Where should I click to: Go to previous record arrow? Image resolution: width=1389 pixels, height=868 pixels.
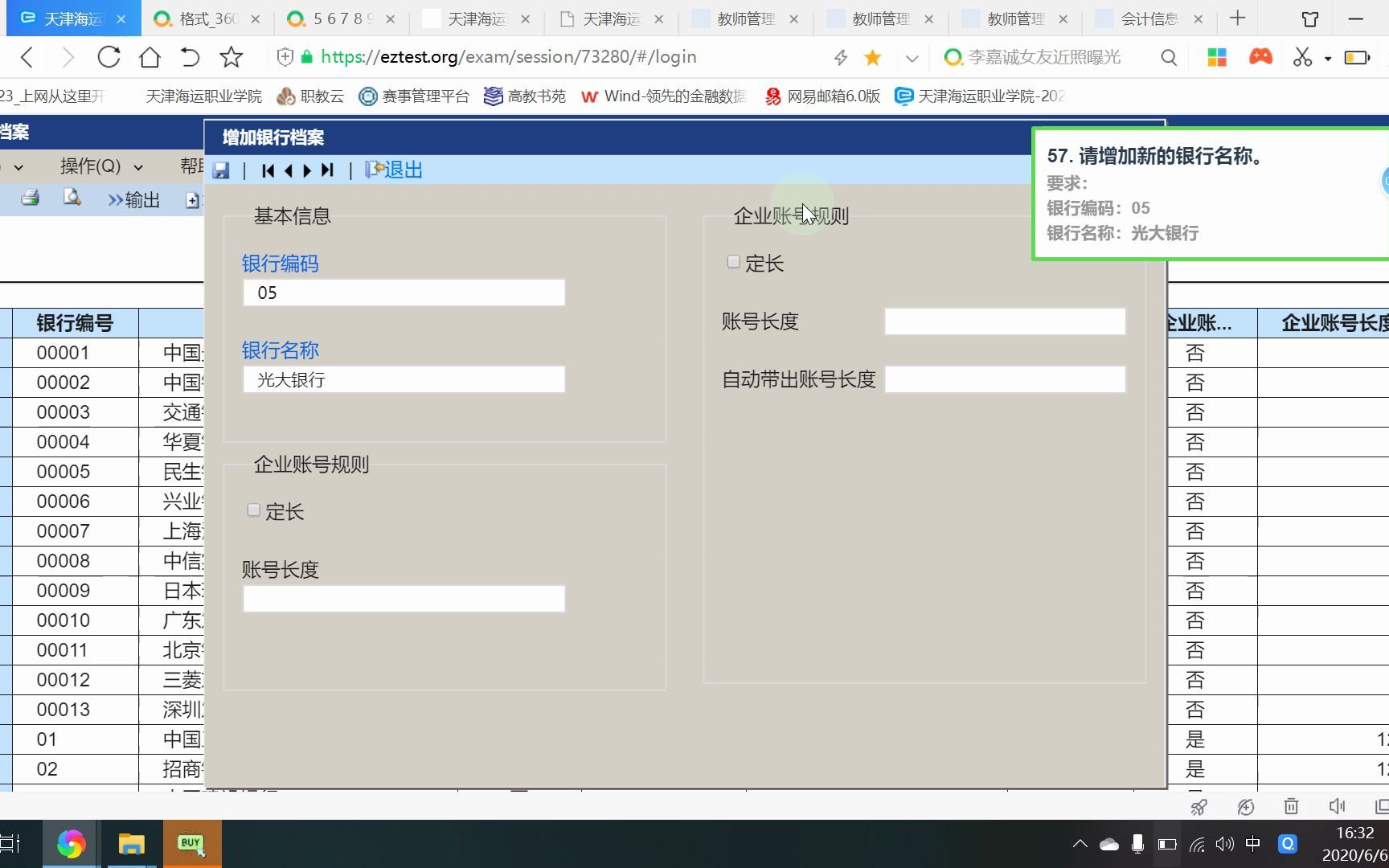(288, 170)
